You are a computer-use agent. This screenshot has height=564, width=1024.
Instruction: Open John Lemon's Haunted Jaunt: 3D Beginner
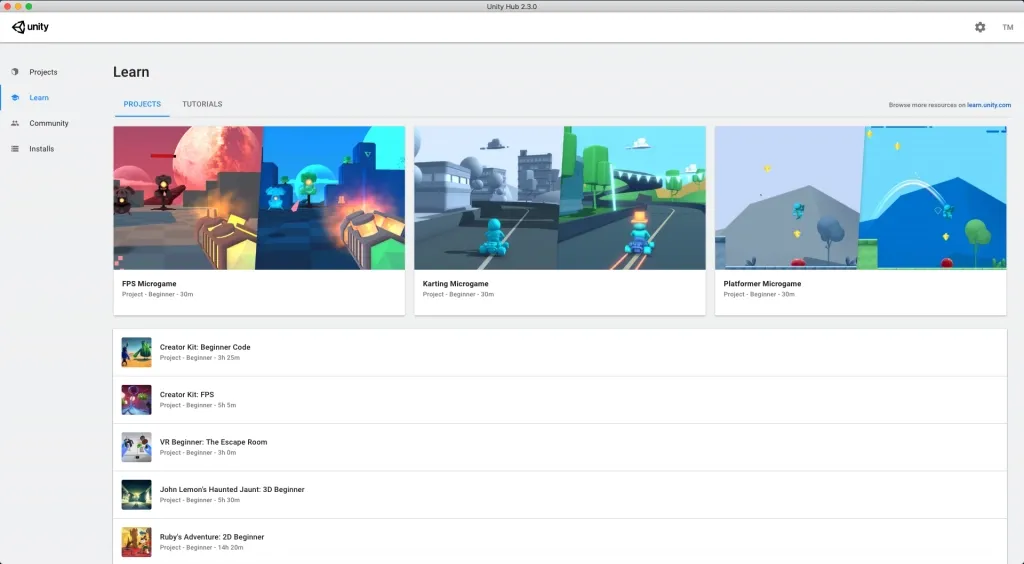pos(232,489)
